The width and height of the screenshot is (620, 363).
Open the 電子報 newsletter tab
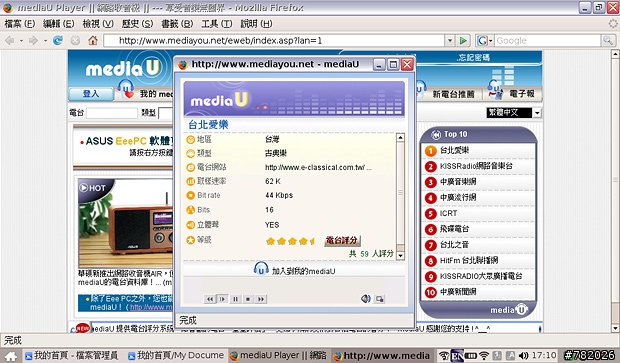(x=522, y=94)
